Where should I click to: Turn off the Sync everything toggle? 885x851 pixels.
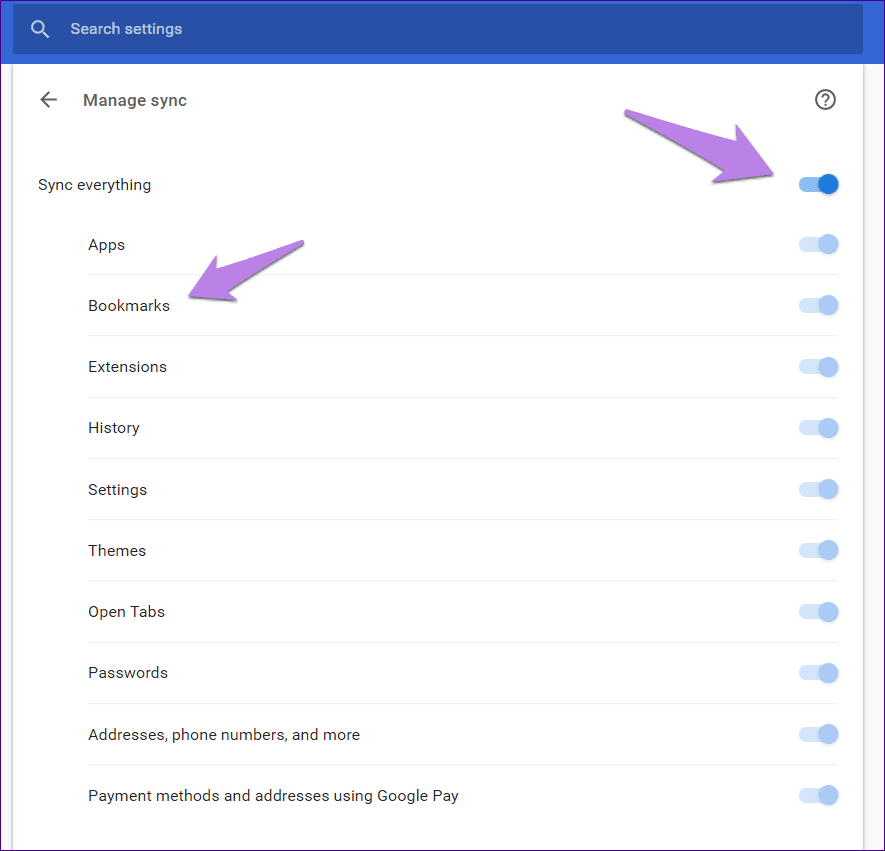click(818, 184)
